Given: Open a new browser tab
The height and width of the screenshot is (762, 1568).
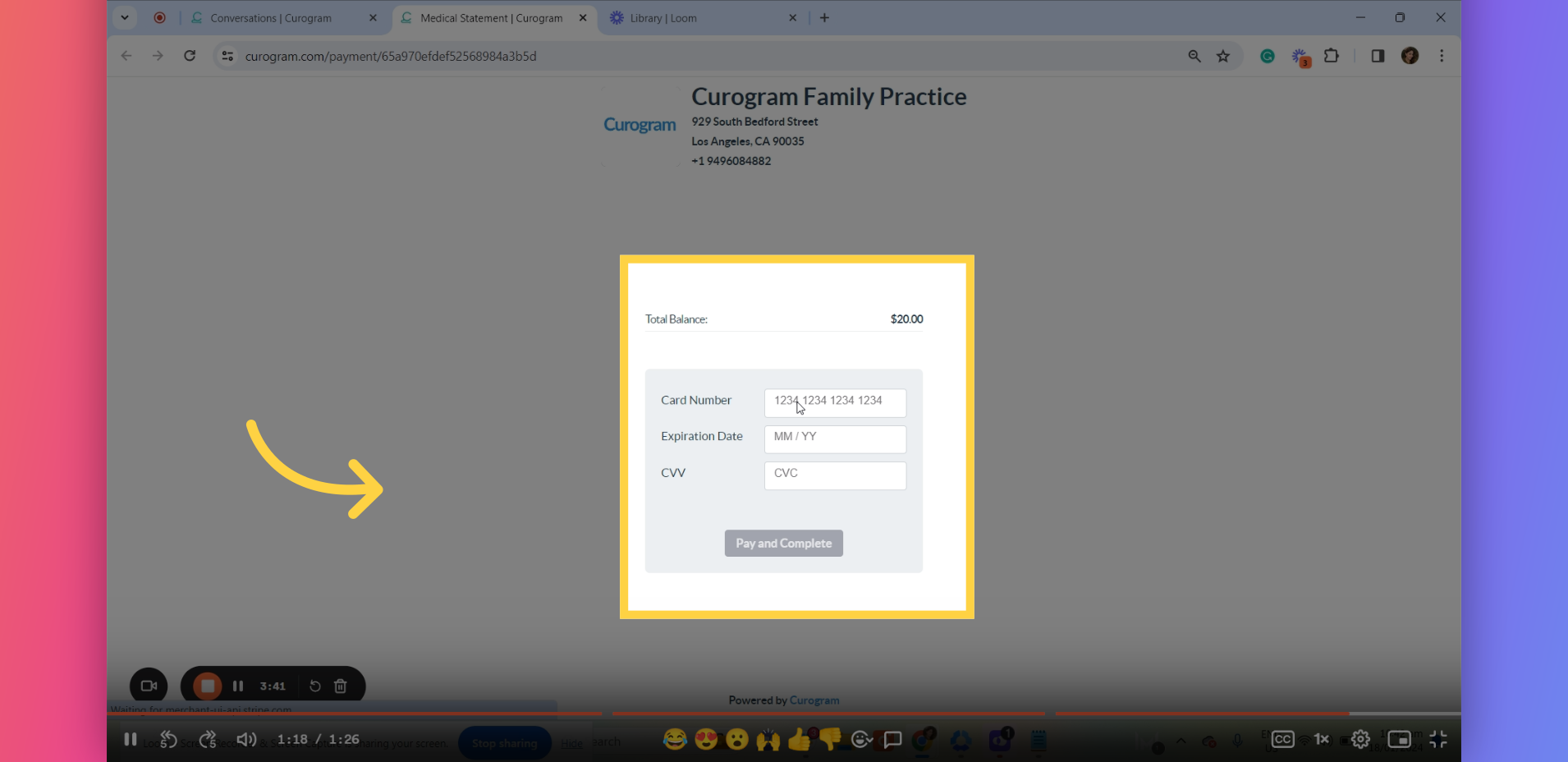Looking at the screenshot, I should 824,18.
